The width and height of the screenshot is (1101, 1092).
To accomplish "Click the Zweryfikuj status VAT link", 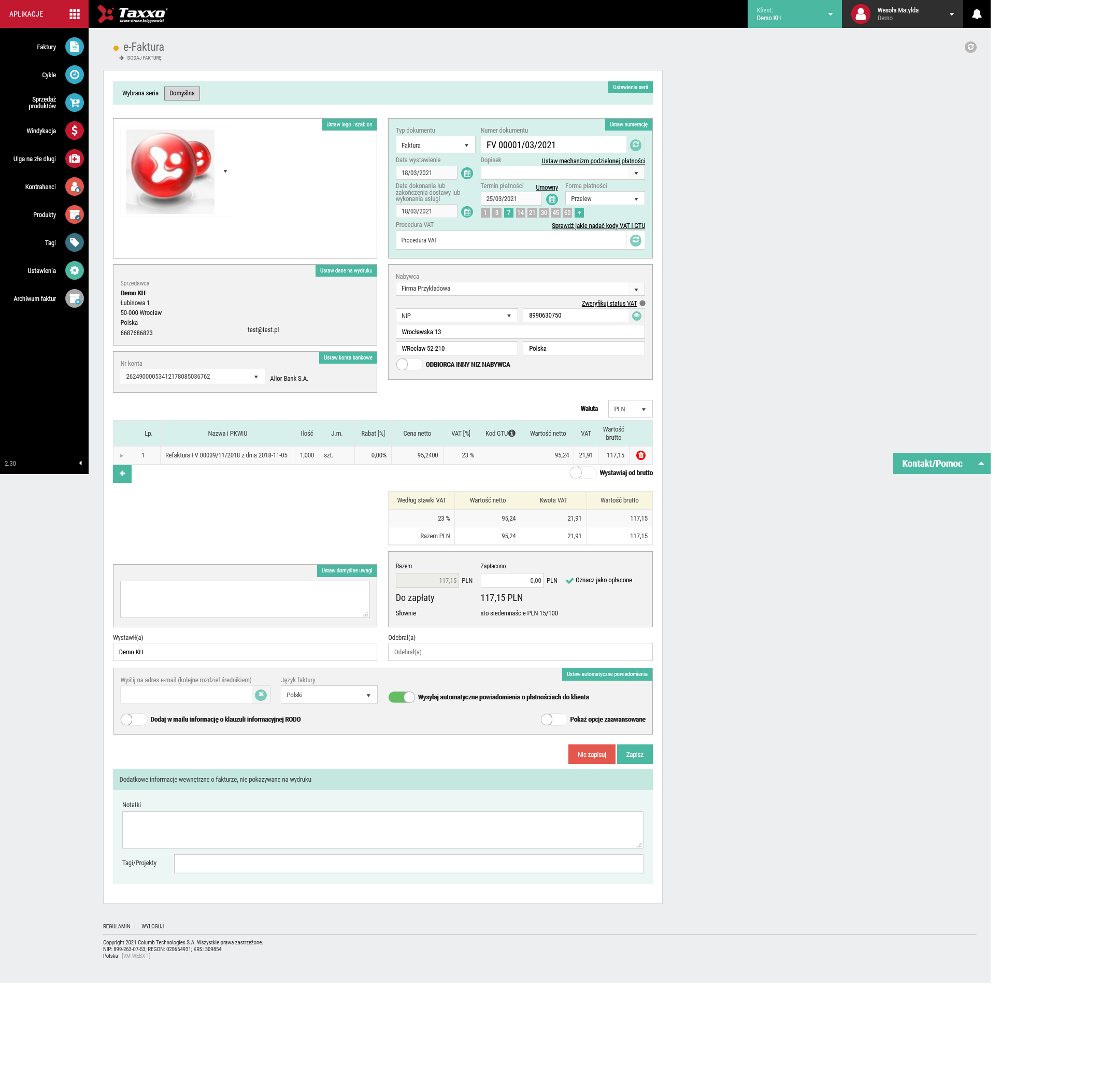I will click(x=609, y=304).
